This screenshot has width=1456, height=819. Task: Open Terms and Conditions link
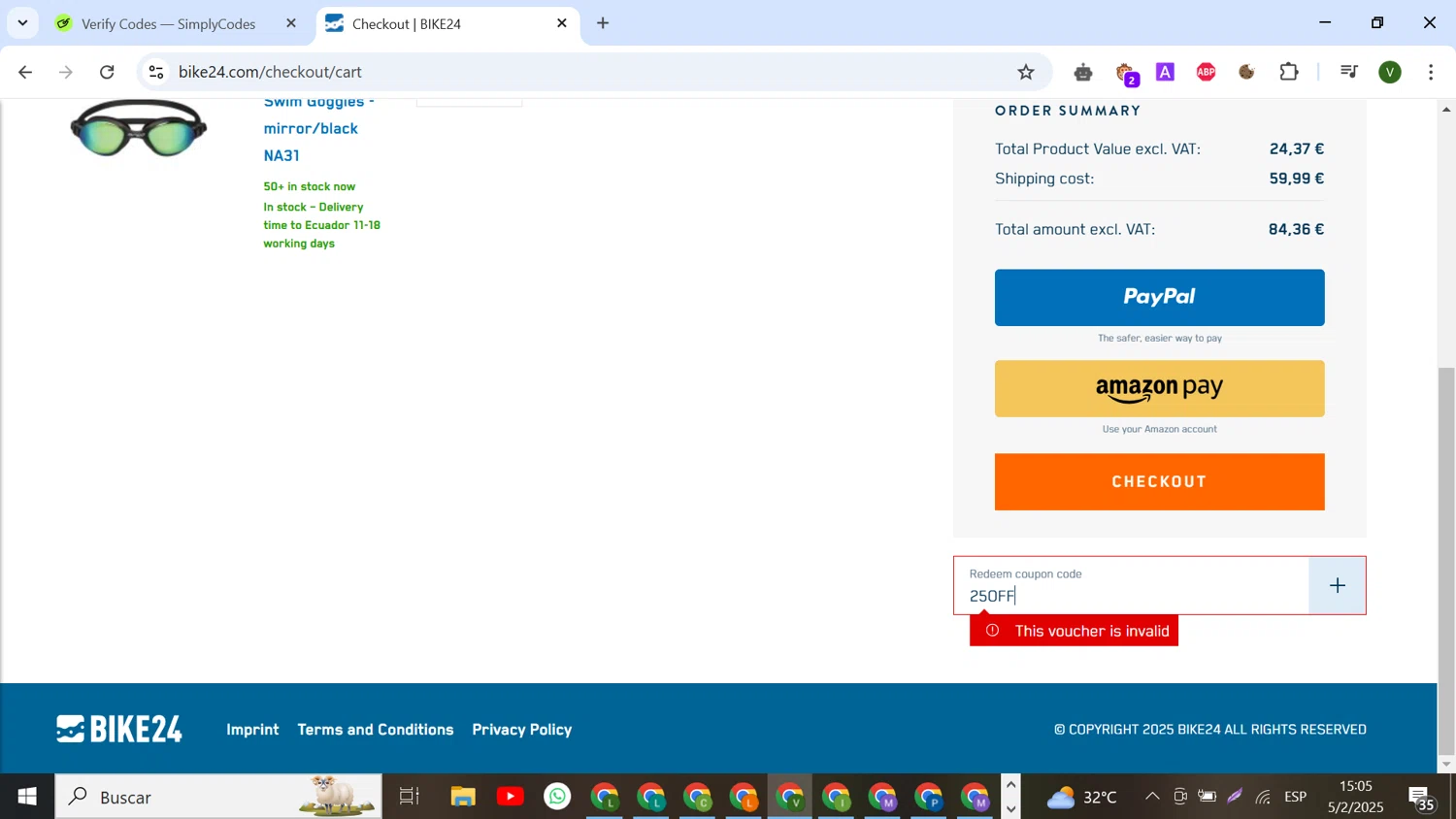coord(376,730)
